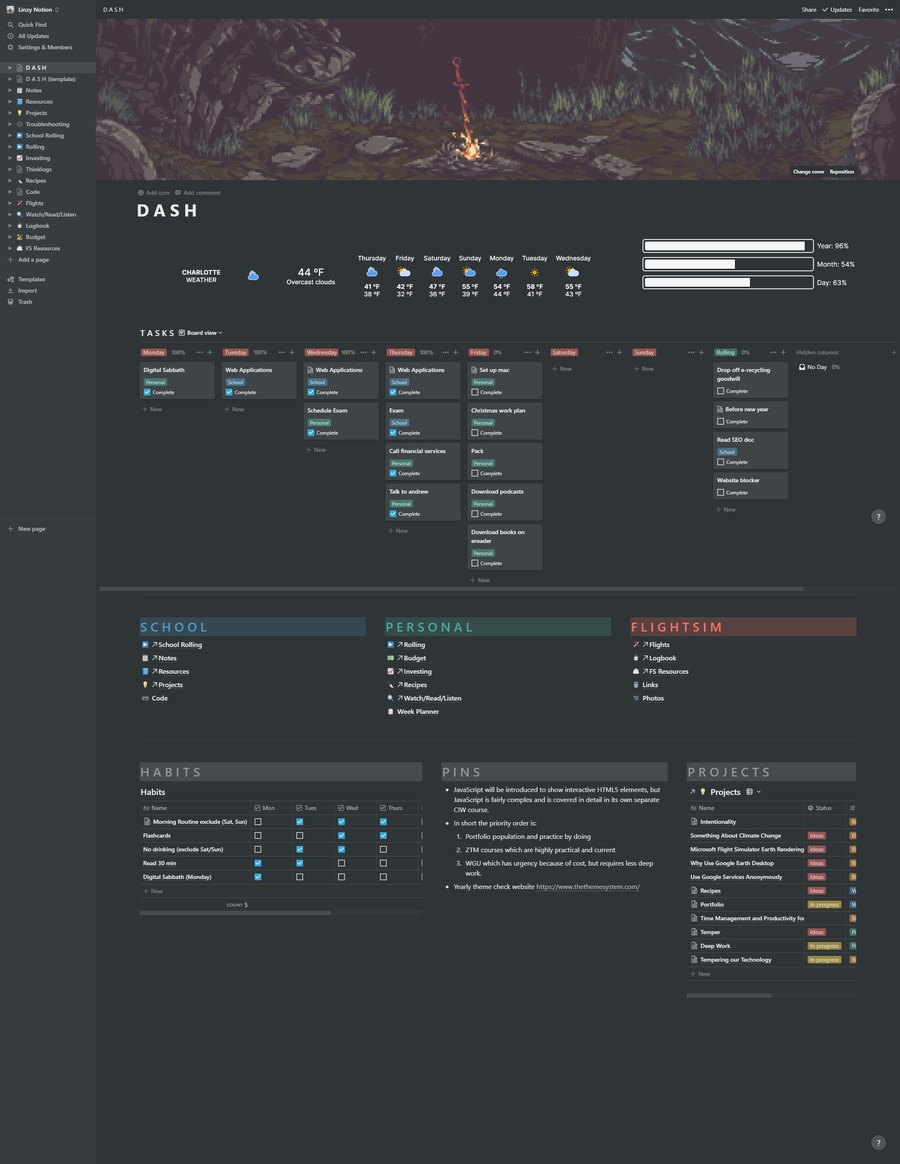This screenshot has width=900, height=1164.
Task: Open the Investing page in sidebar
Action: (x=37, y=158)
